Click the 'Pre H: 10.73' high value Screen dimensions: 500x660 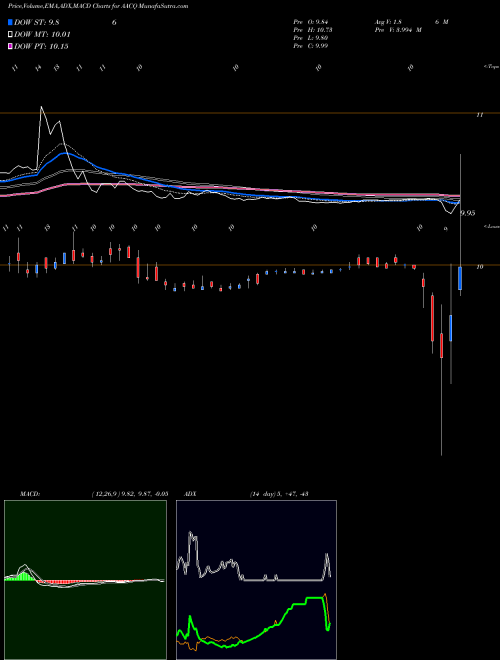[311, 30]
